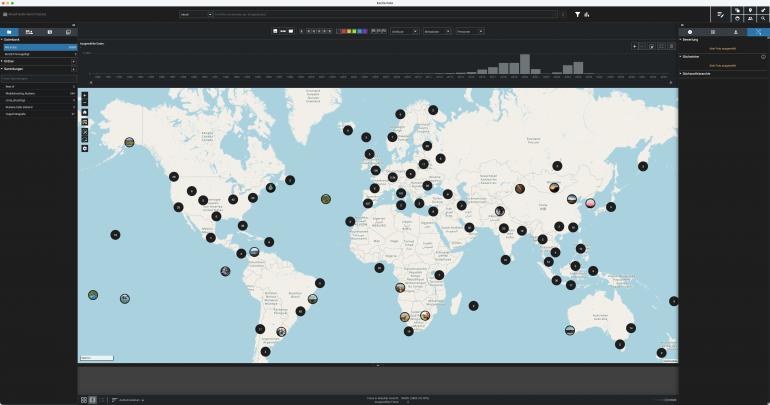Zoom in the map with the plus button
The image size is (770, 405).
pyautogui.click(x=84, y=95)
